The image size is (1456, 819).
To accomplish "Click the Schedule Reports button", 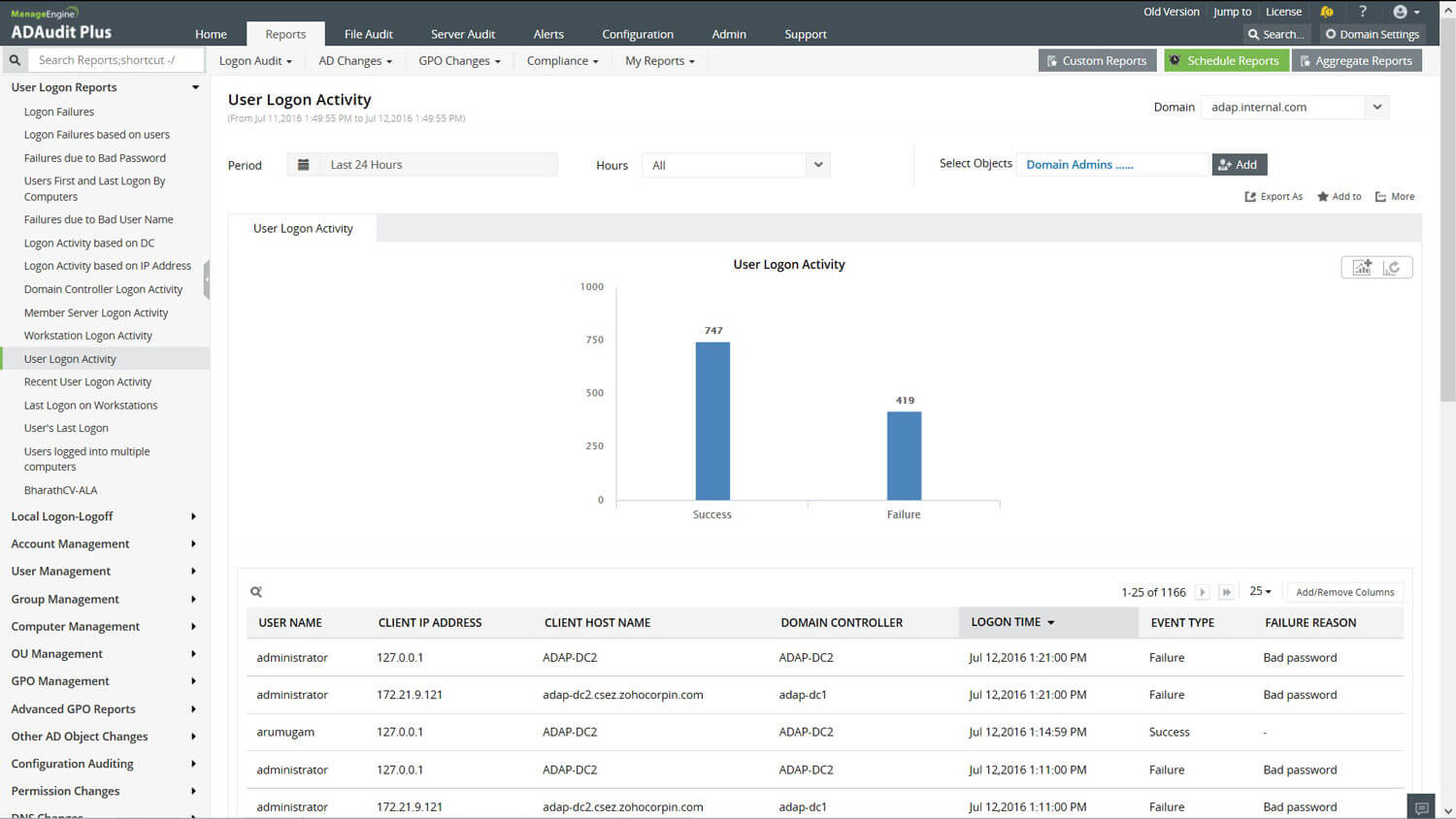I will click(1225, 60).
